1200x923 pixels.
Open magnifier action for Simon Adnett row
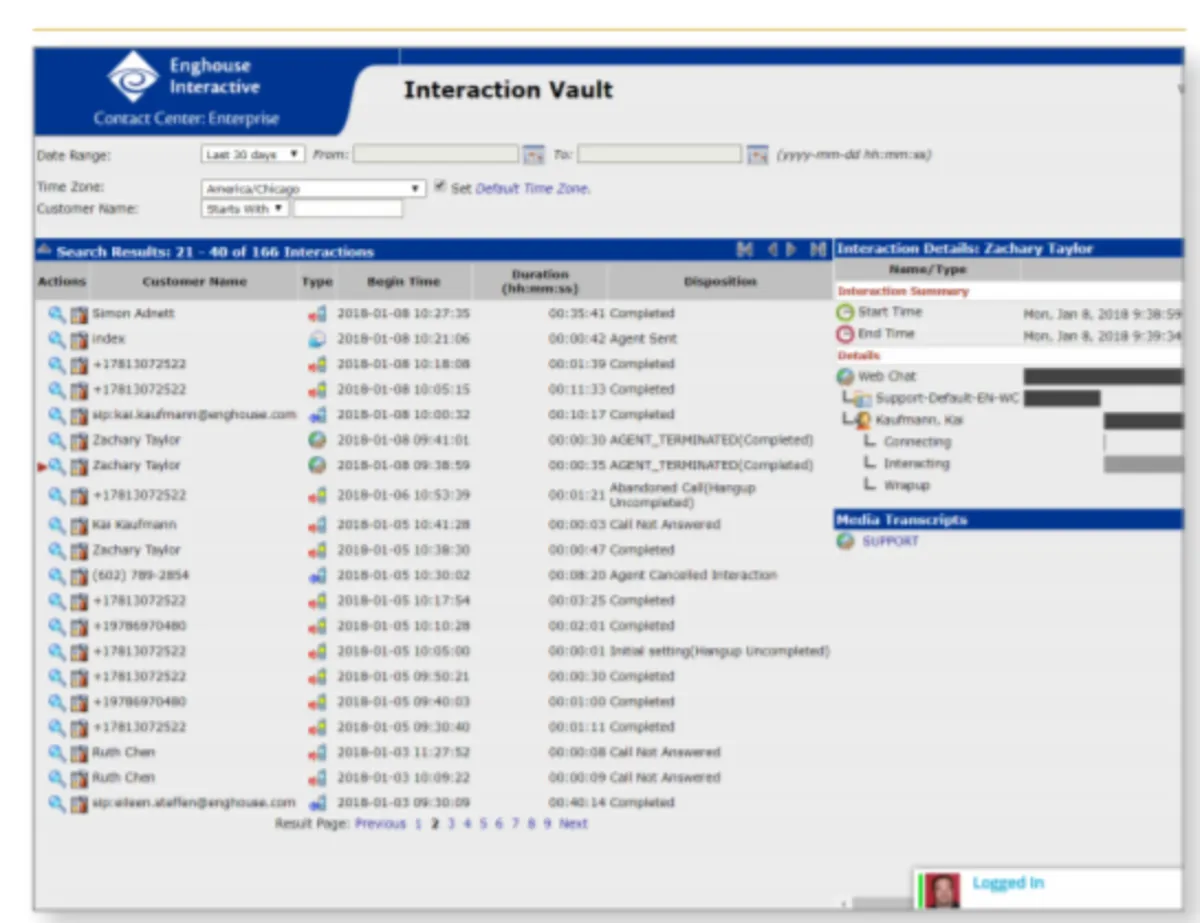57,314
